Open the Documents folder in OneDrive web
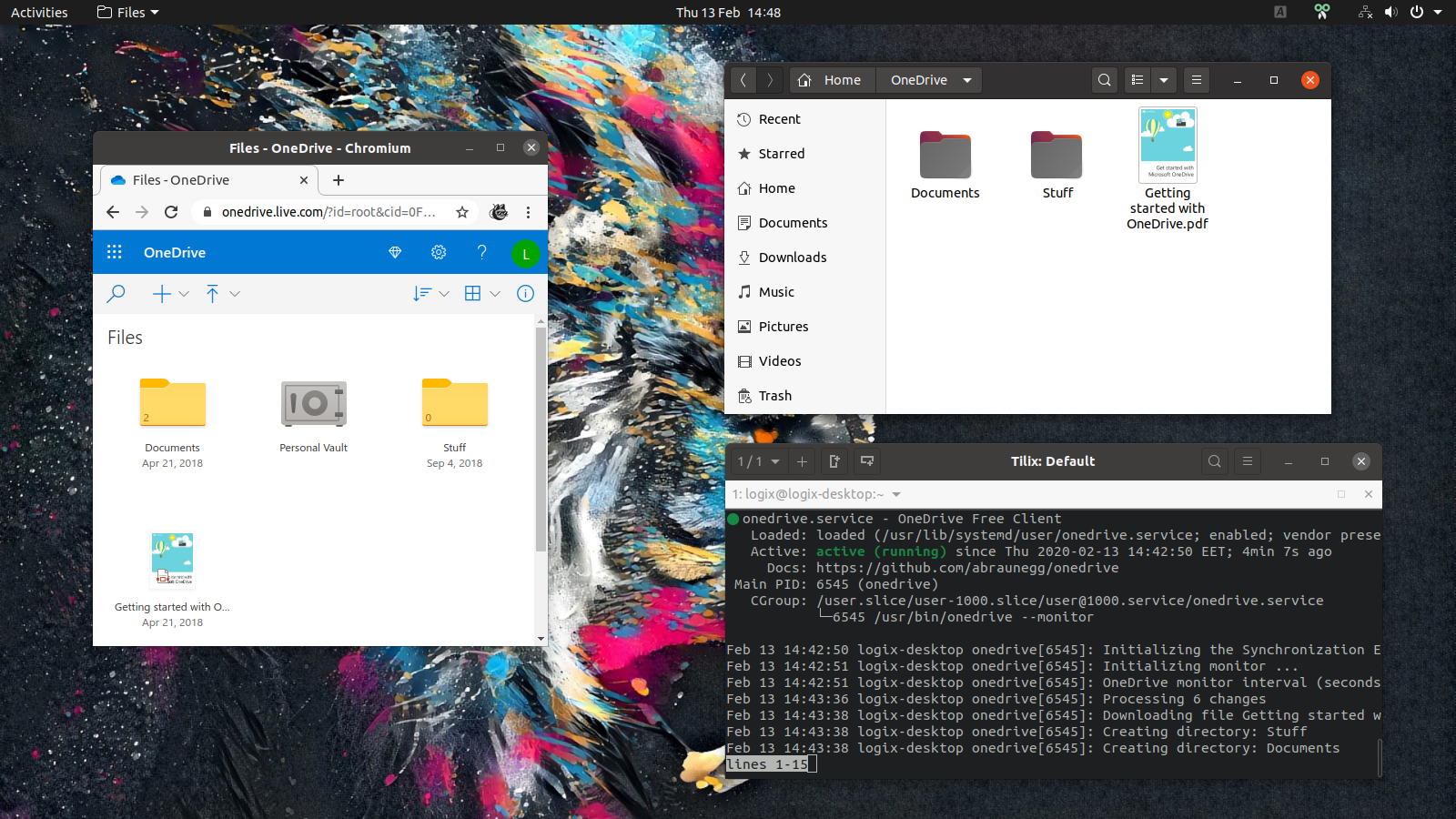Screen dimensions: 1456x819 pyautogui.click(x=173, y=403)
